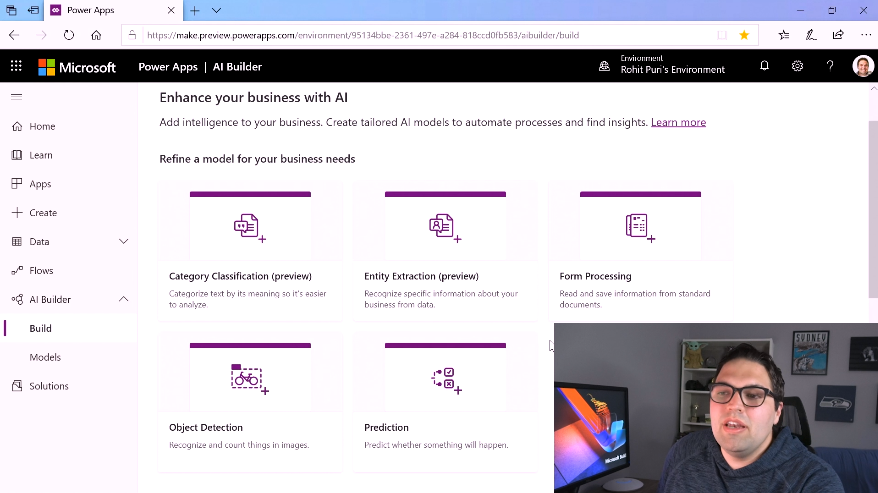Expand the Data menu chevron
Viewport: 878px width, 493px height.
coord(124,241)
